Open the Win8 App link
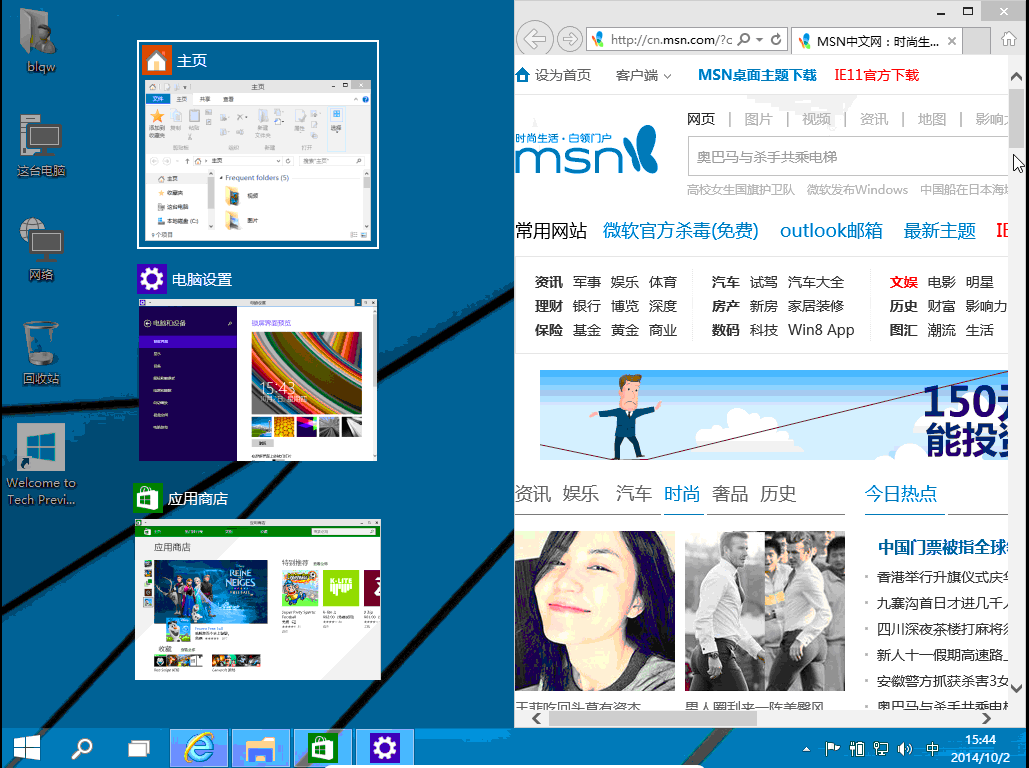 (x=821, y=330)
